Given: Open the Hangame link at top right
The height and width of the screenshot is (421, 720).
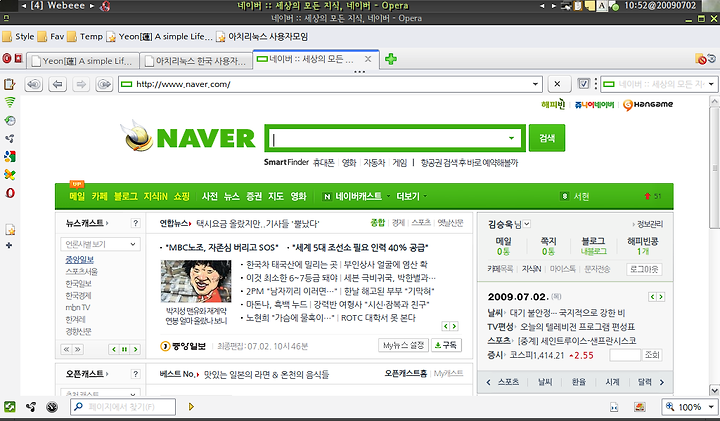Looking at the screenshot, I should (648, 105).
